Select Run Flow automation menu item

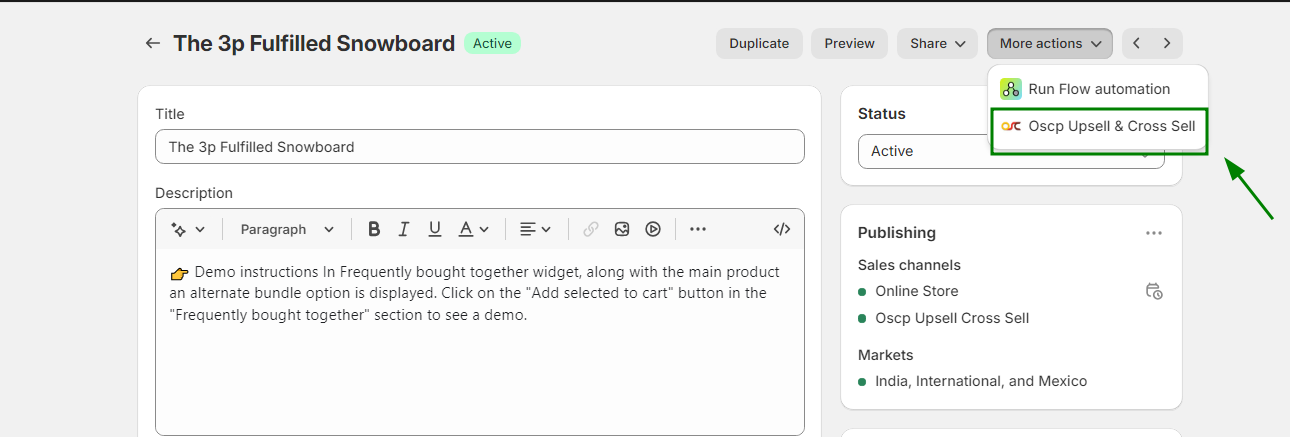point(1098,89)
